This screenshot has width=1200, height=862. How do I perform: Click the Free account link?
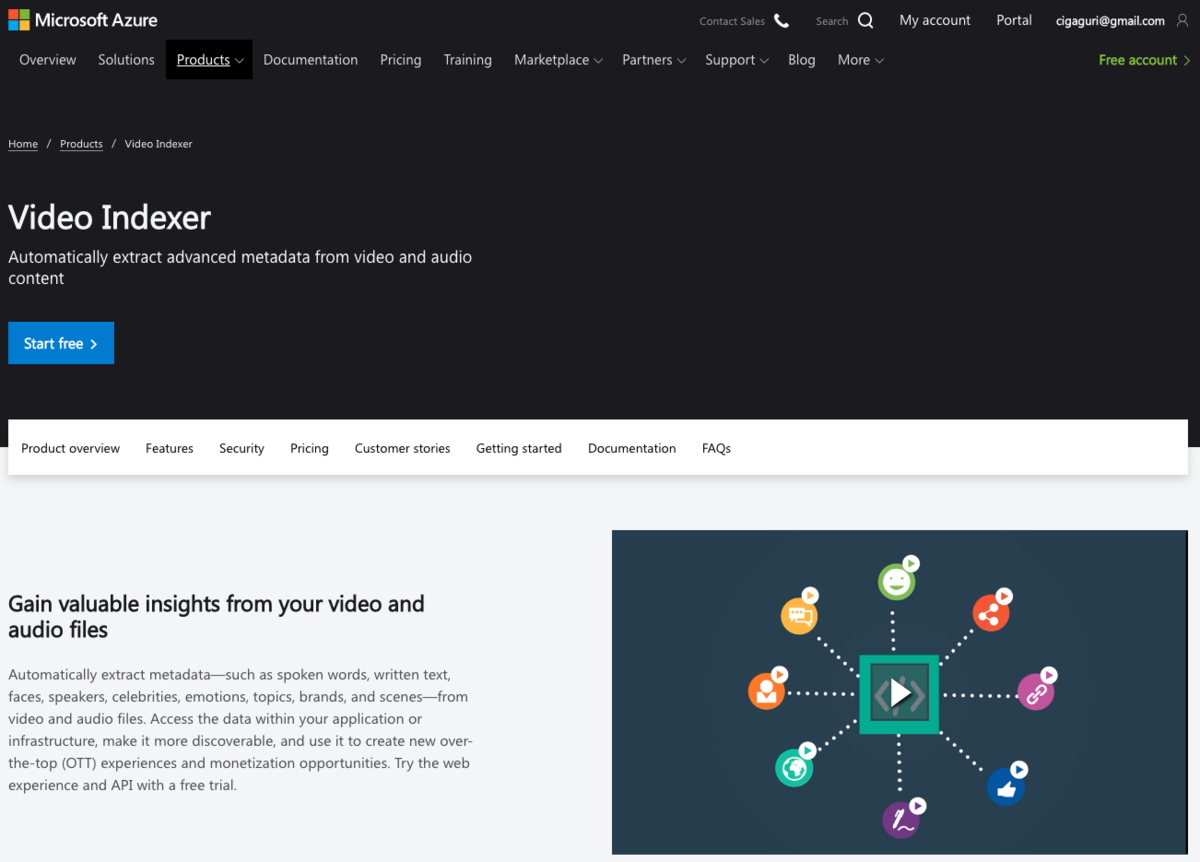1144,60
